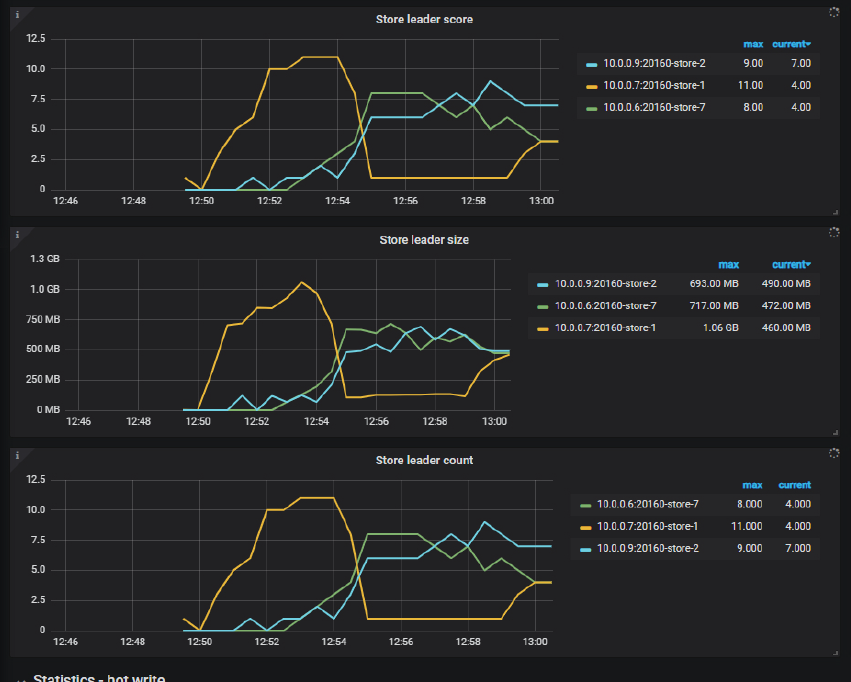Toggle store-7 series in Store leader score legend
This screenshot has height=682, width=851.
pos(654,107)
